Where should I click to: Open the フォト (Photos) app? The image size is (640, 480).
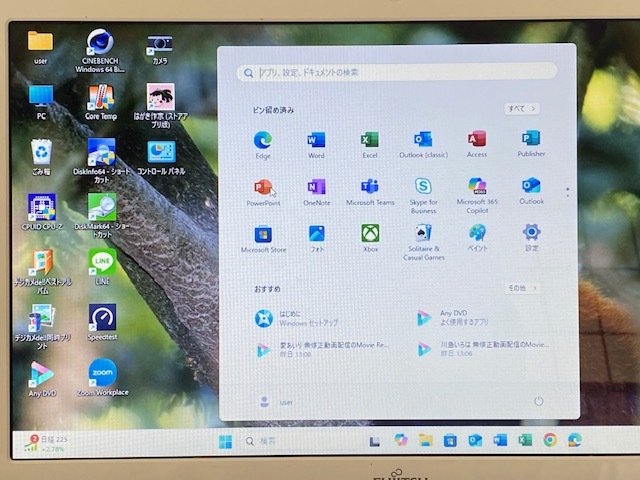pos(317,239)
